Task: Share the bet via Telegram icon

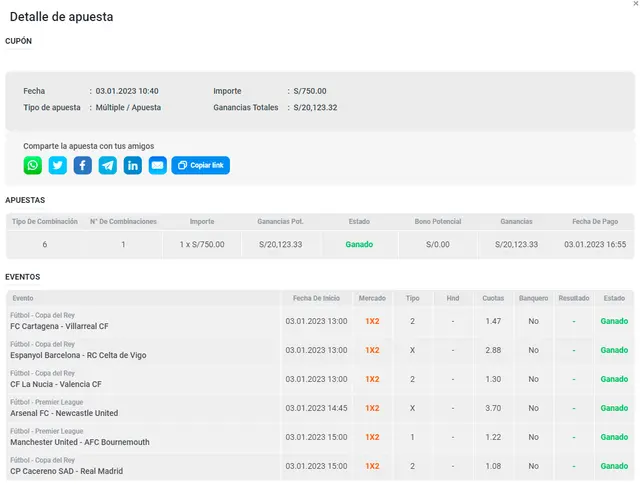Action: (x=108, y=165)
